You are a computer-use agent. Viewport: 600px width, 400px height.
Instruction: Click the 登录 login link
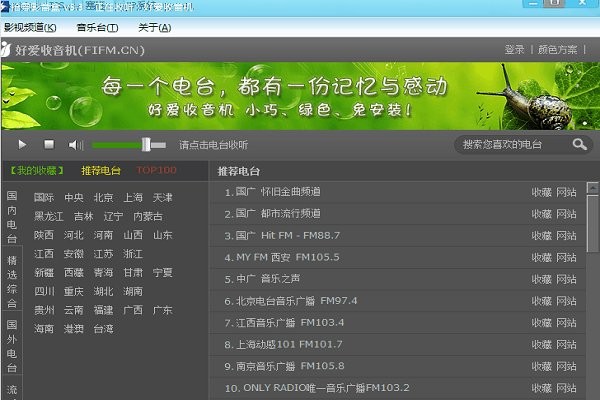pyautogui.click(x=514, y=49)
